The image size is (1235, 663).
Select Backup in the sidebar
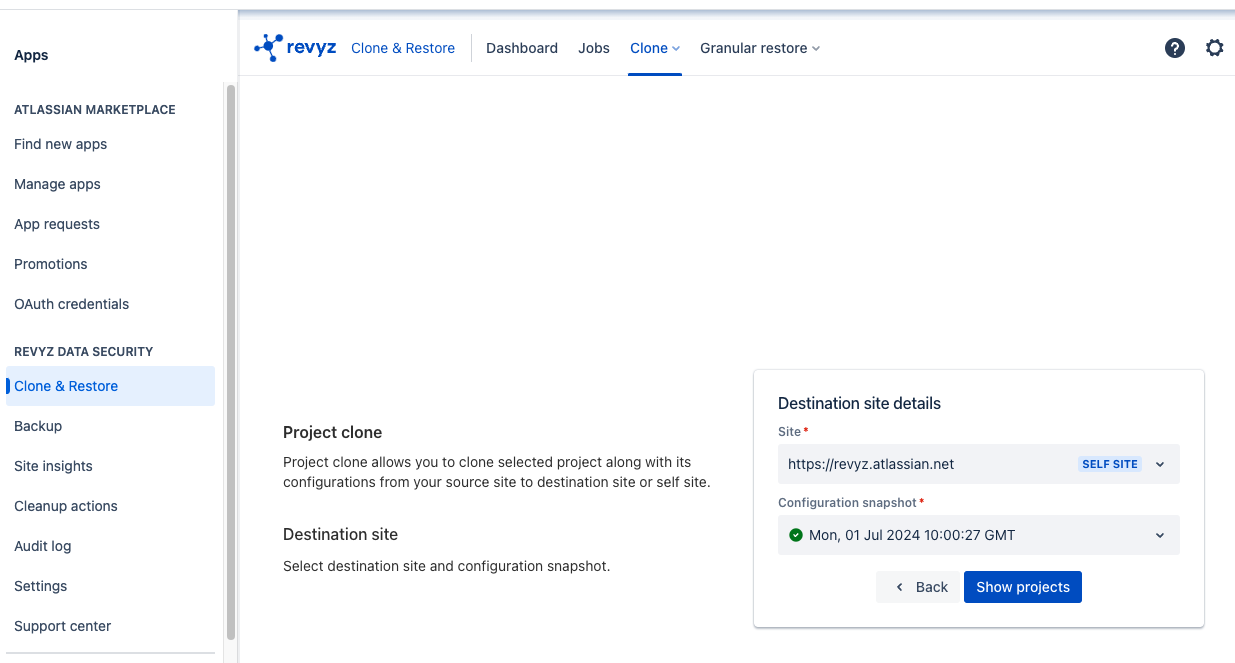click(38, 426)
